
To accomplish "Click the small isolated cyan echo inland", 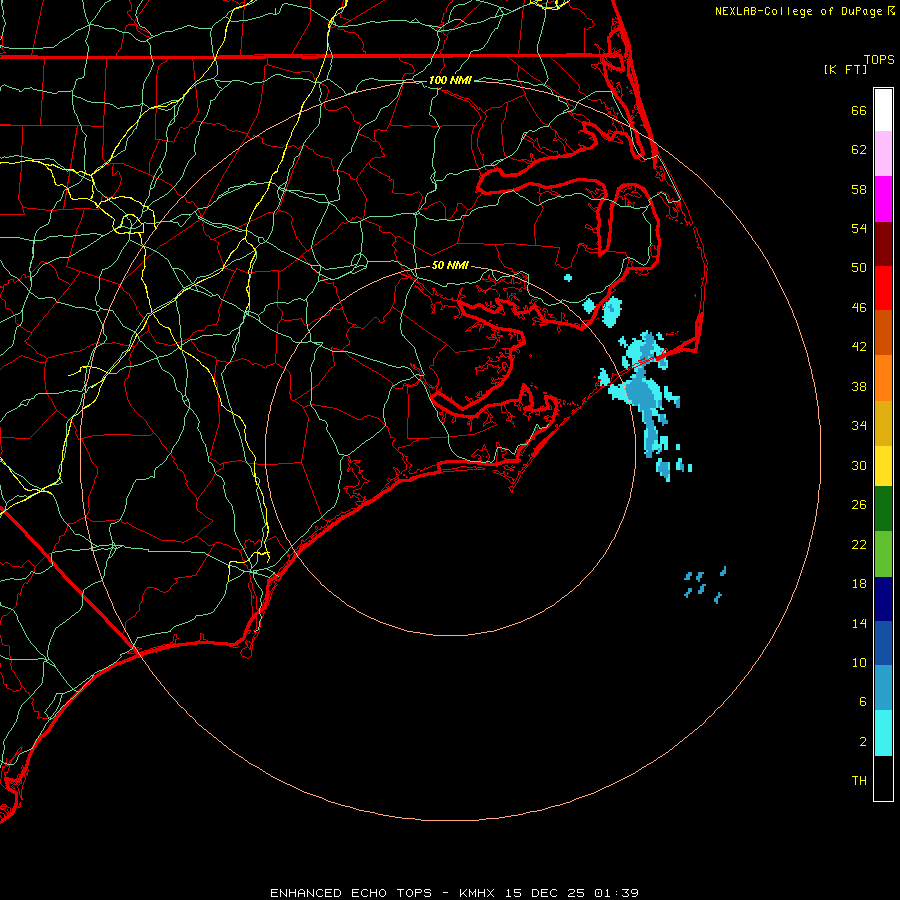I will 568,278.
